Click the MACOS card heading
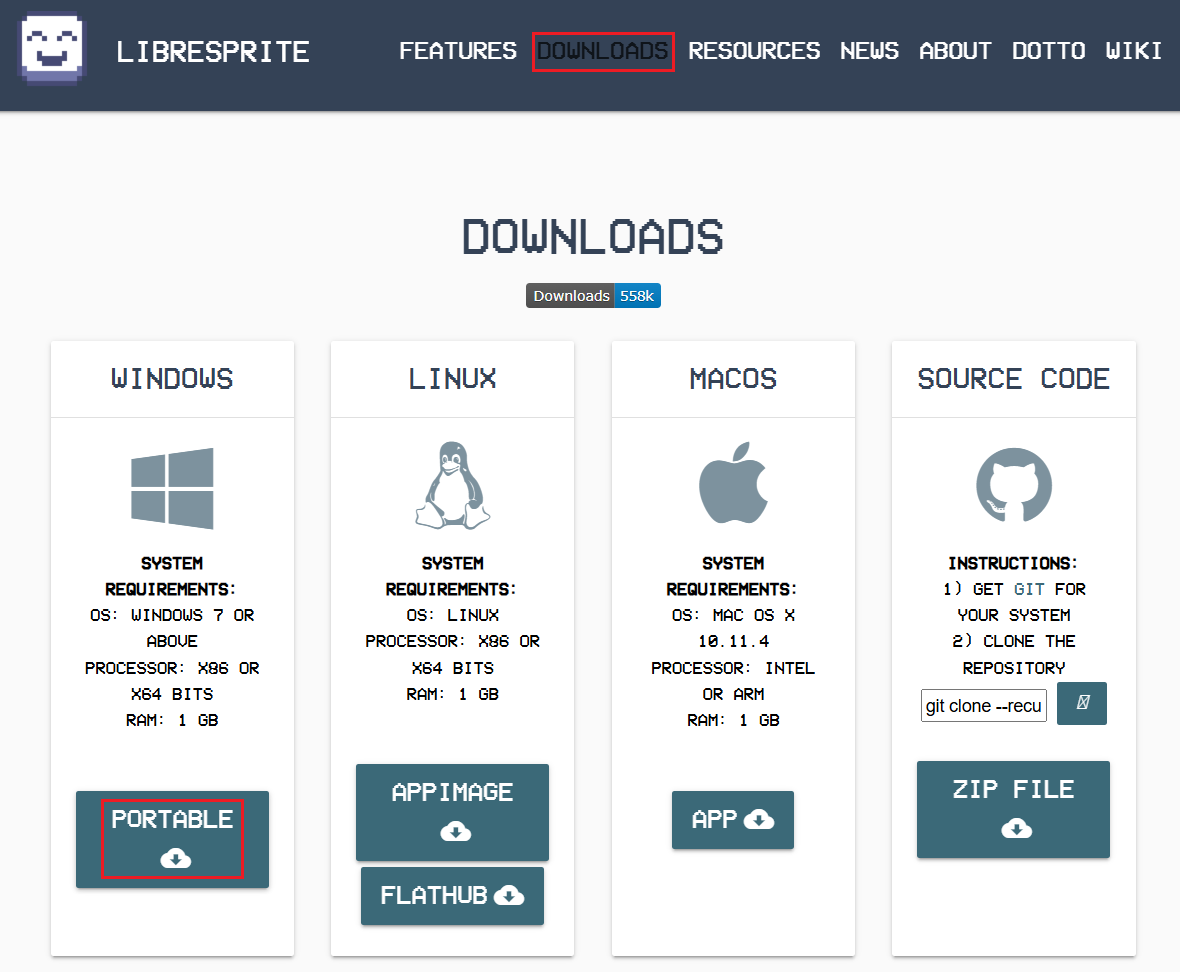The width and height of the screenshot is (1180, 972). 733,378
